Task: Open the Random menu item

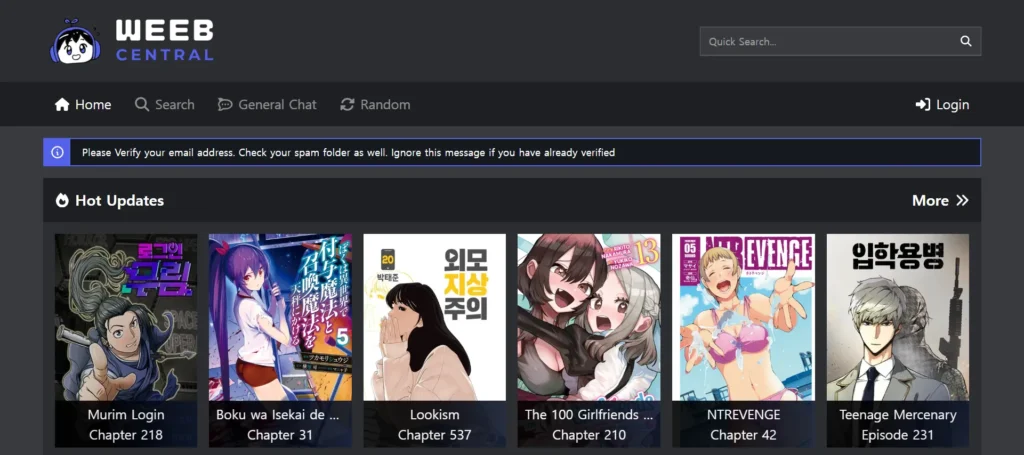Action: [x=385, y=105]
